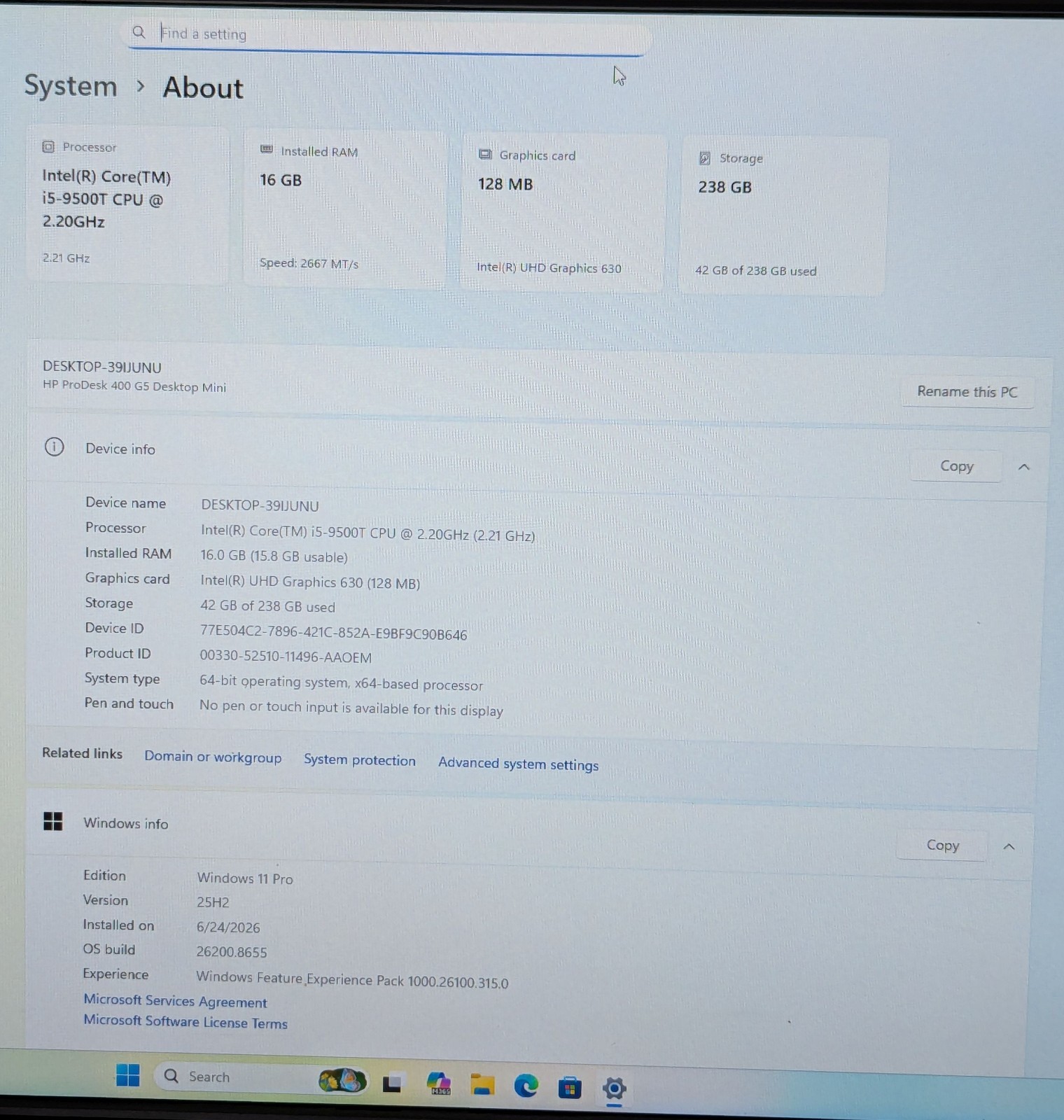Open the Windows Start menu
Viewport: 1064px width, 1120px height.
127,1075
